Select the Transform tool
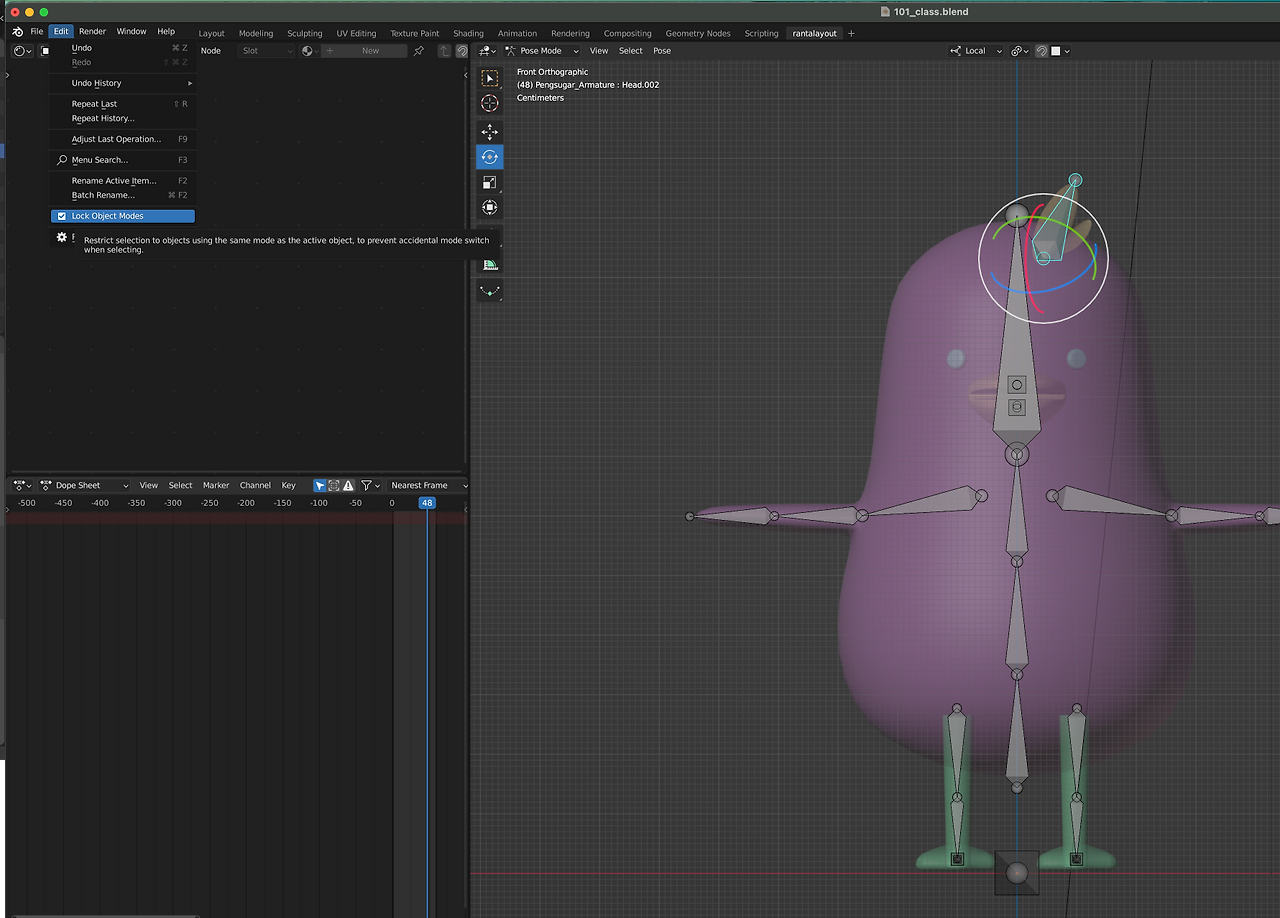The height and width of the screenshot is (918, 1280). (489, 207)
